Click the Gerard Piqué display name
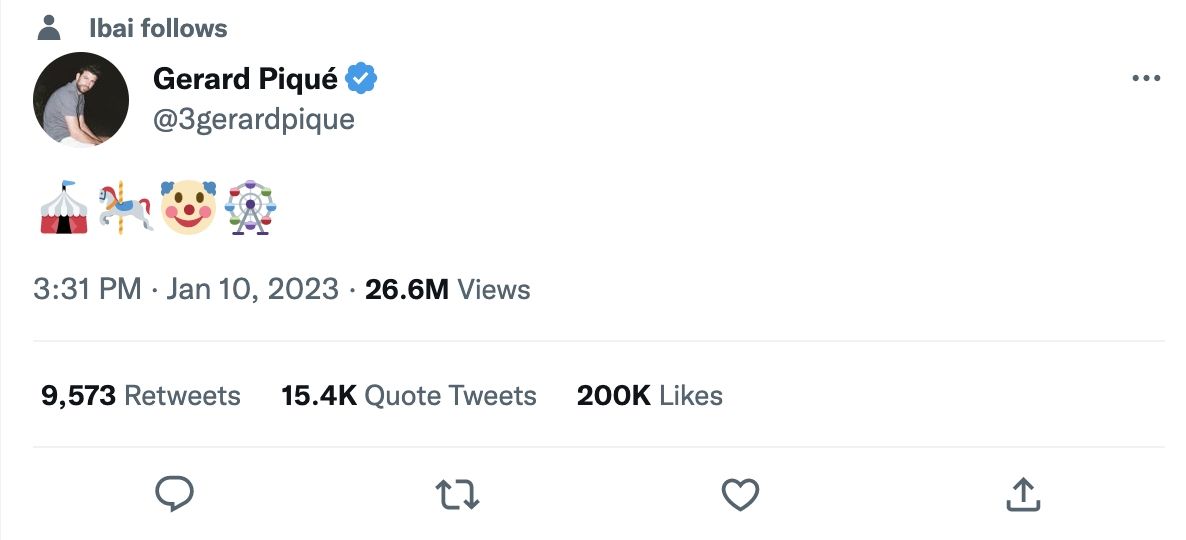The width and height of the screenshot is (1186, 540). (x=245, y=78)
